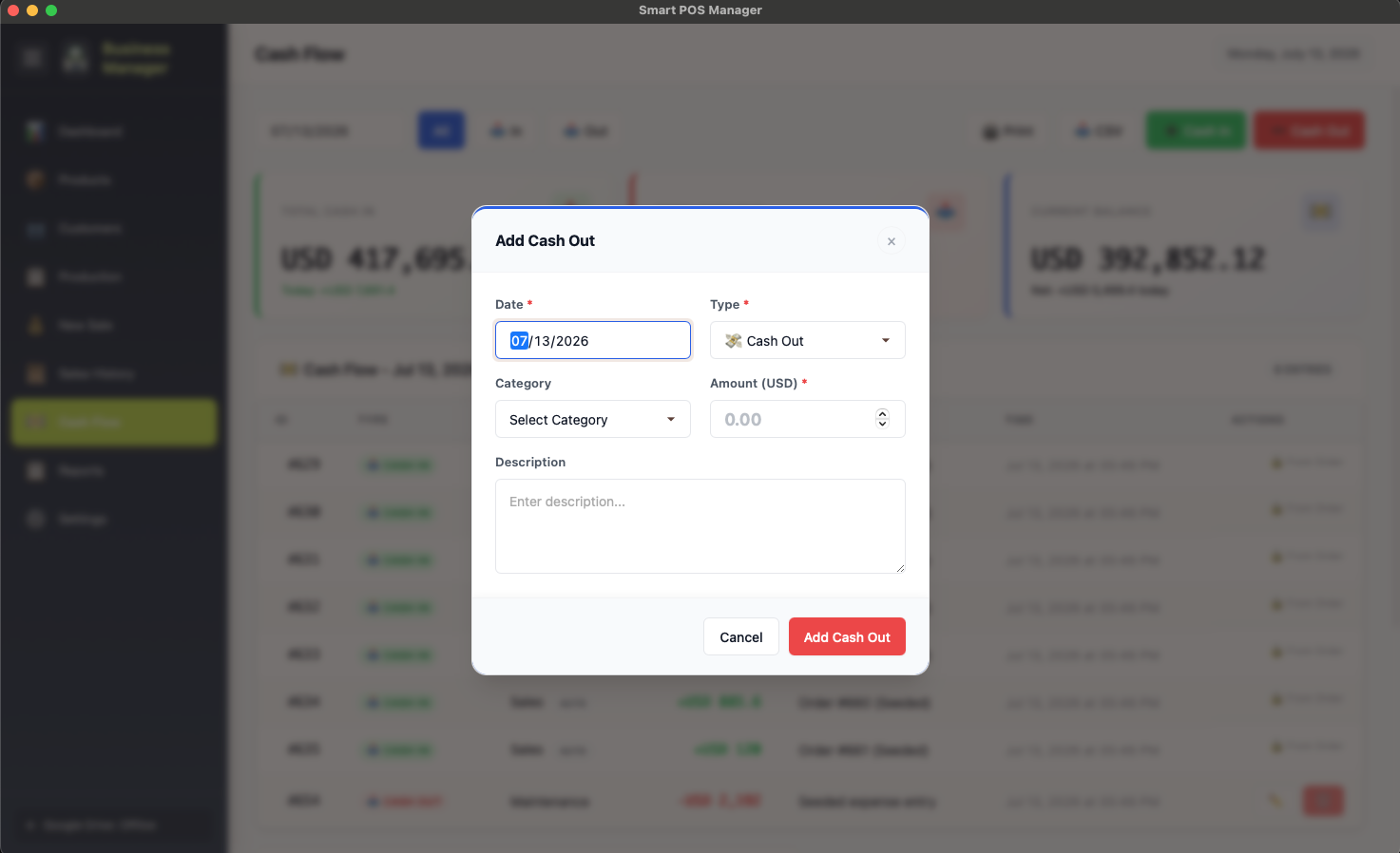This screenshot has height=853, width=1400.
Task: Close the Add Cash Out dialog
Action: point(891,241)
